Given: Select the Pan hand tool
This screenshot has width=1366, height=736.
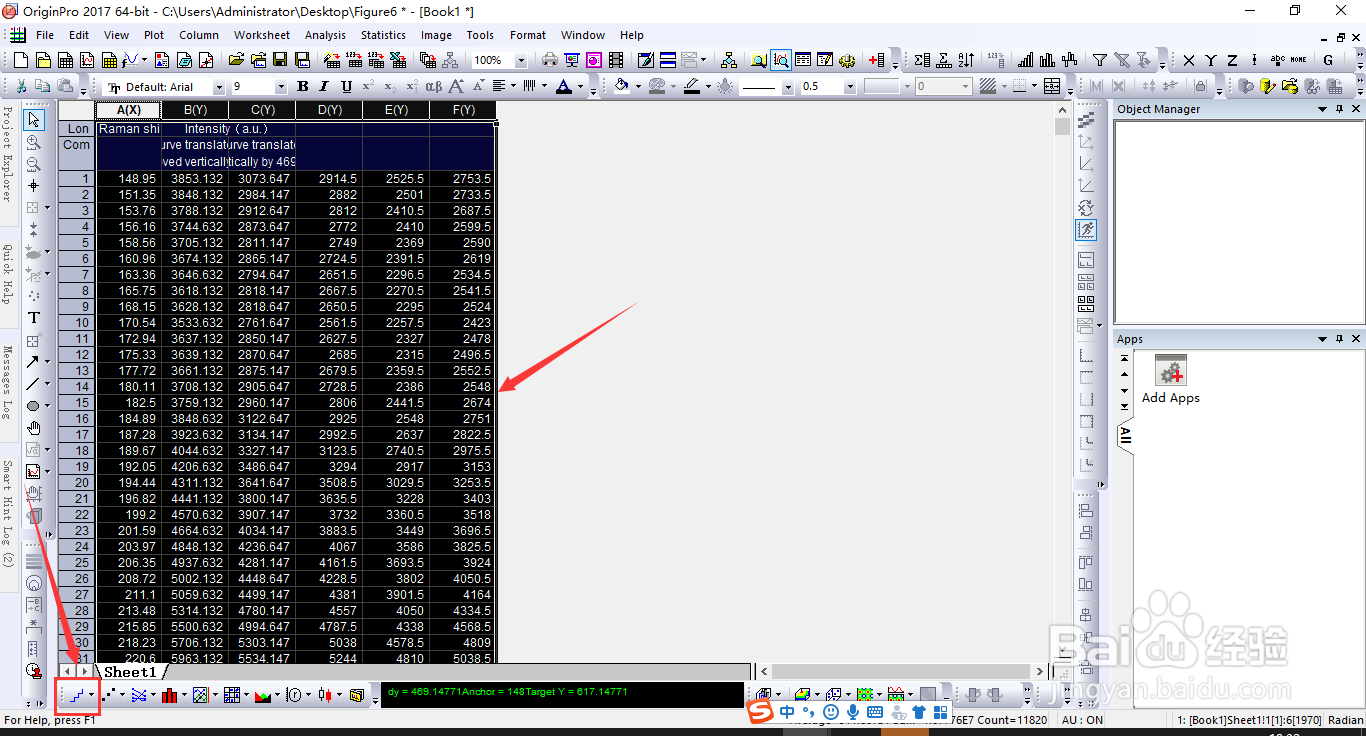Looking at the screenshot, I should tap(34, 428).
